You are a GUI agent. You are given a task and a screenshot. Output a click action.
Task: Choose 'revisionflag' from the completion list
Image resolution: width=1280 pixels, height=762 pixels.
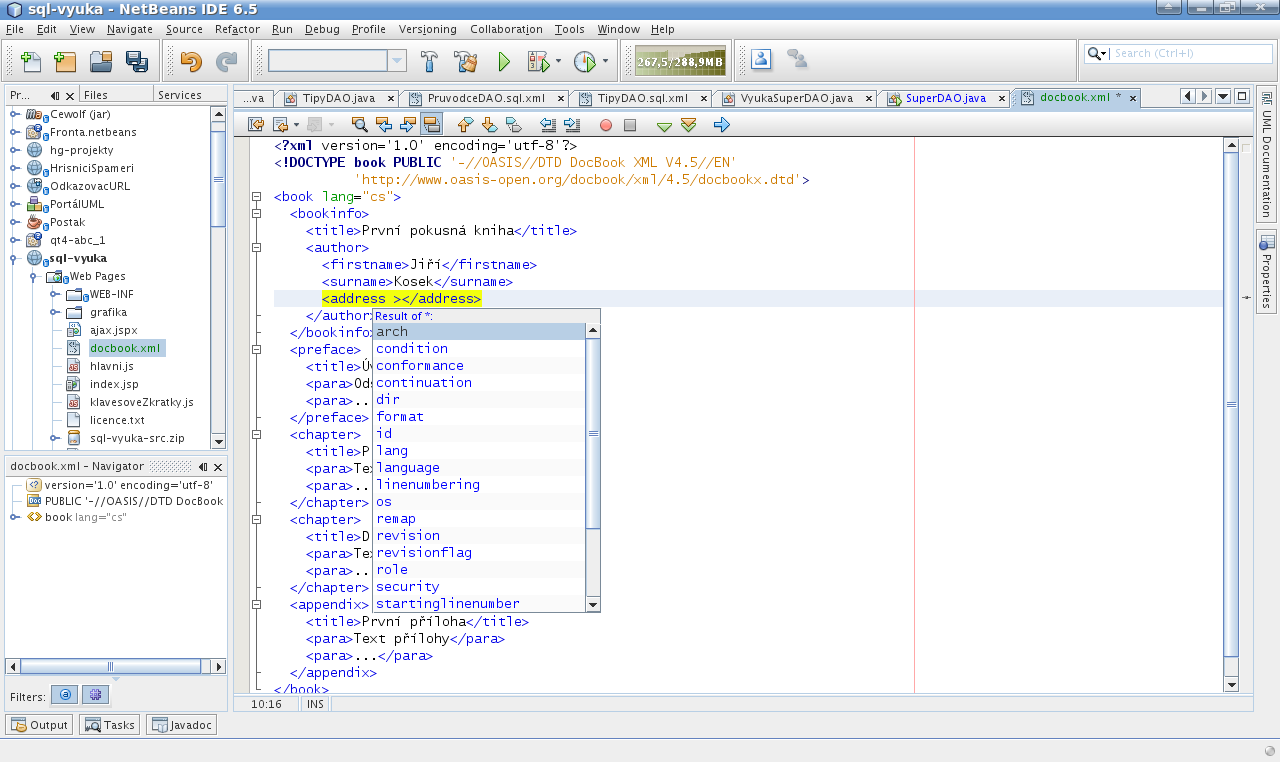(479, 552)
